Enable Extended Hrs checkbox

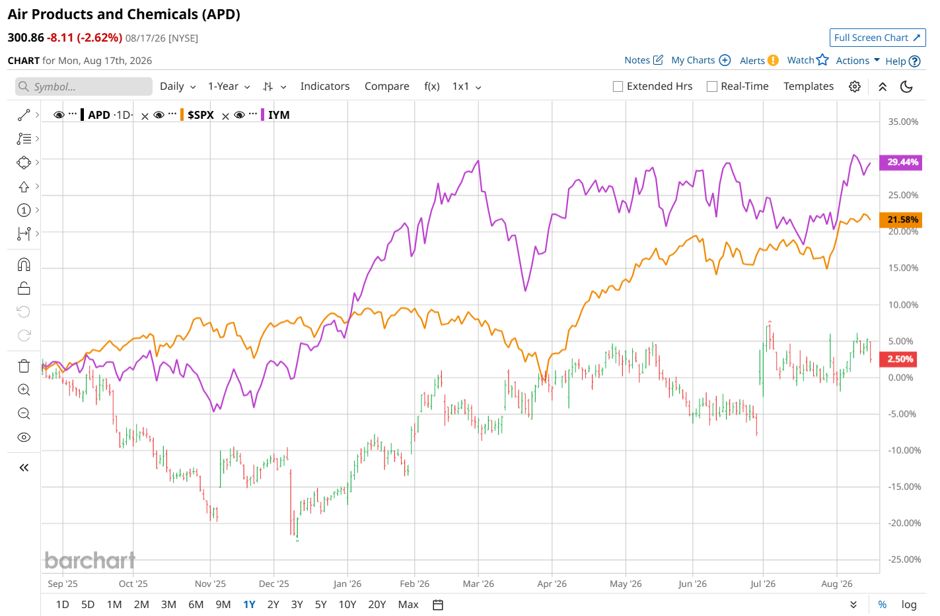617,86
